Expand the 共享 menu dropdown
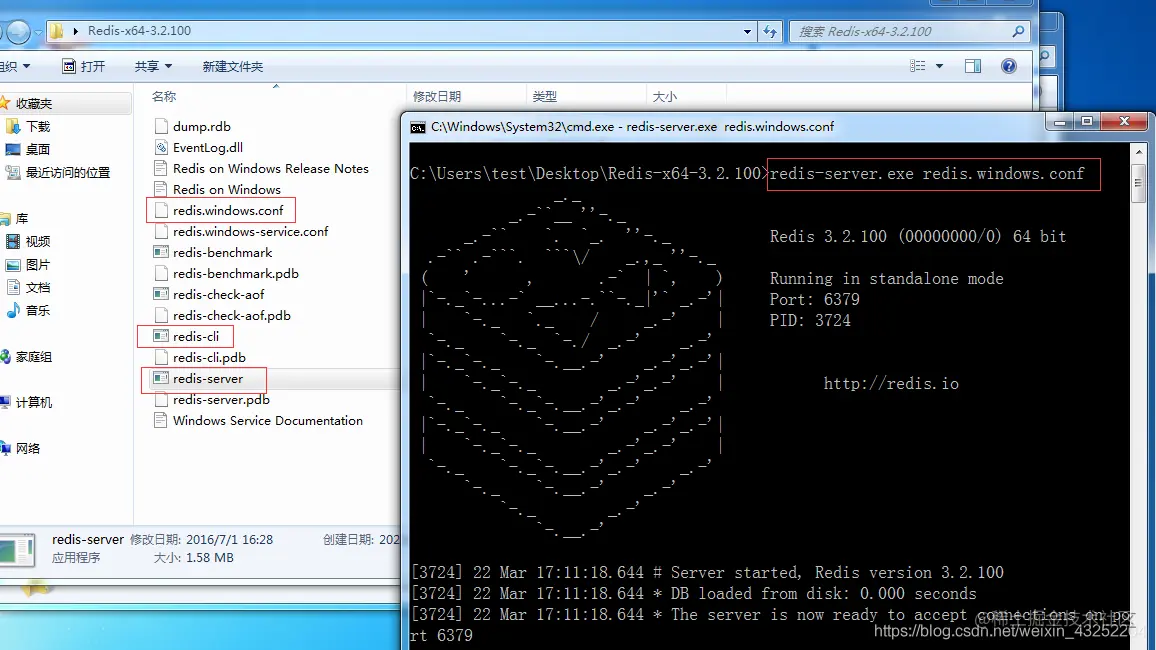This screenshot has width=1156, height=650. click(x=153, y=66)
